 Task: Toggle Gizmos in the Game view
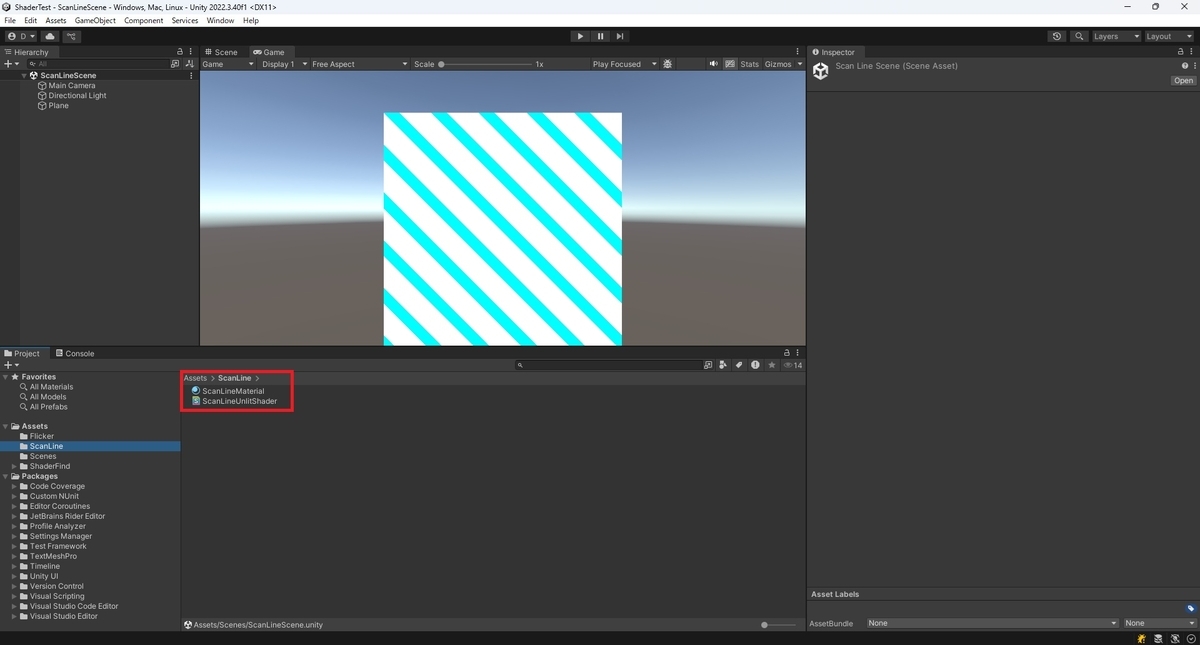779,63
